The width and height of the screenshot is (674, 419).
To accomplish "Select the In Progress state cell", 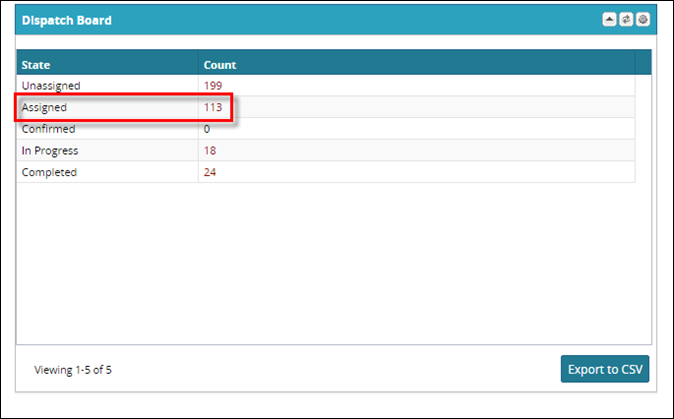I will tap(107, 150).
